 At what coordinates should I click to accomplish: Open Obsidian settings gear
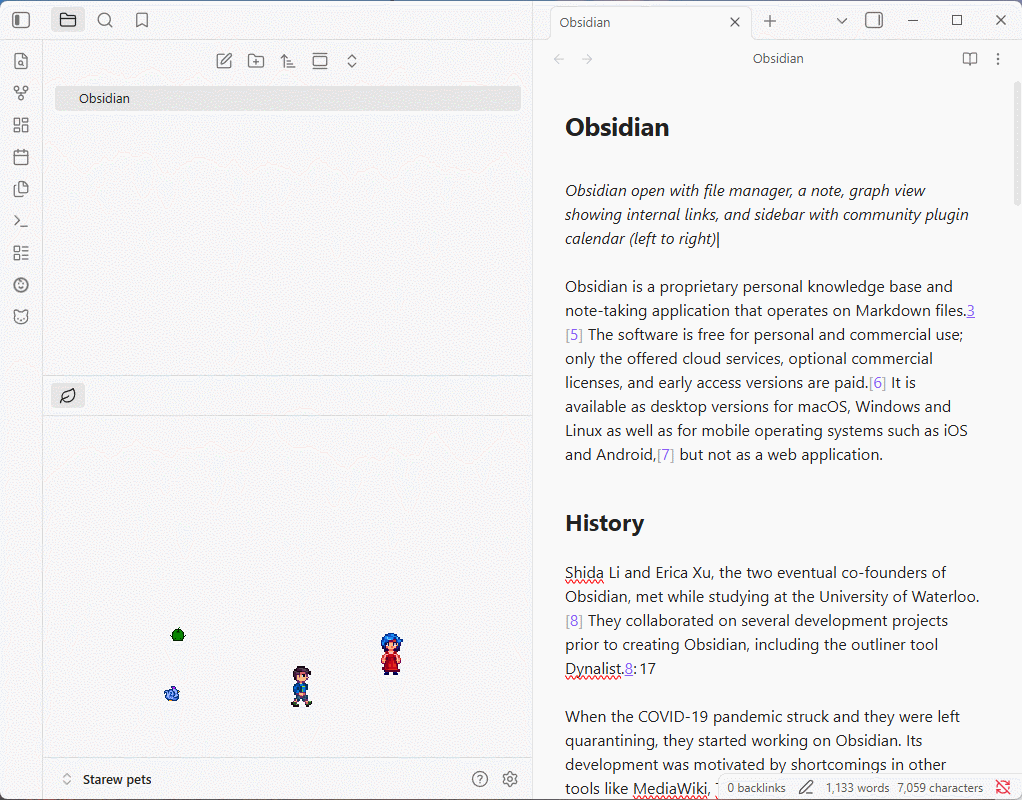point(510,779)
